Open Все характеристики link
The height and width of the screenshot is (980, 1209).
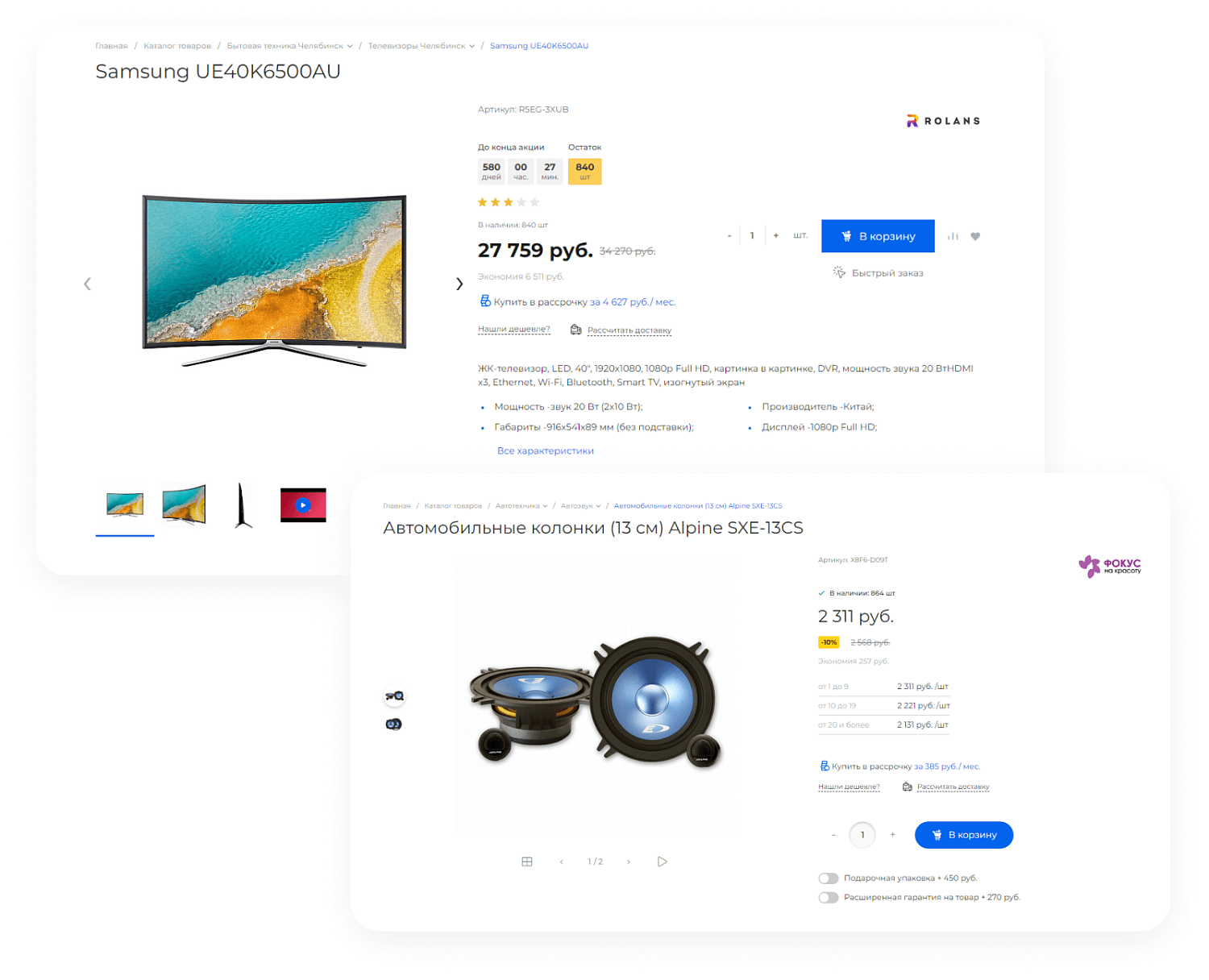coord(546,451)
